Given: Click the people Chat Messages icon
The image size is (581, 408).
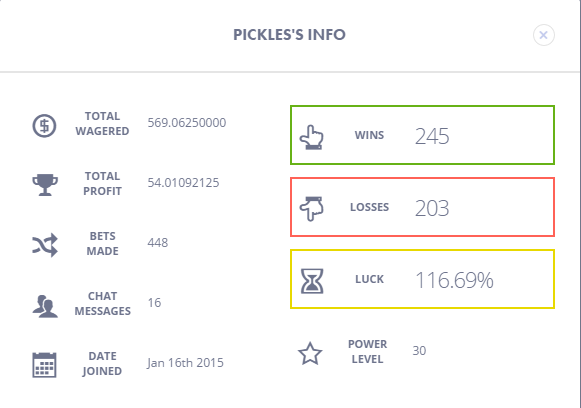Looking at the screenshot, I should tap(45, 306).
